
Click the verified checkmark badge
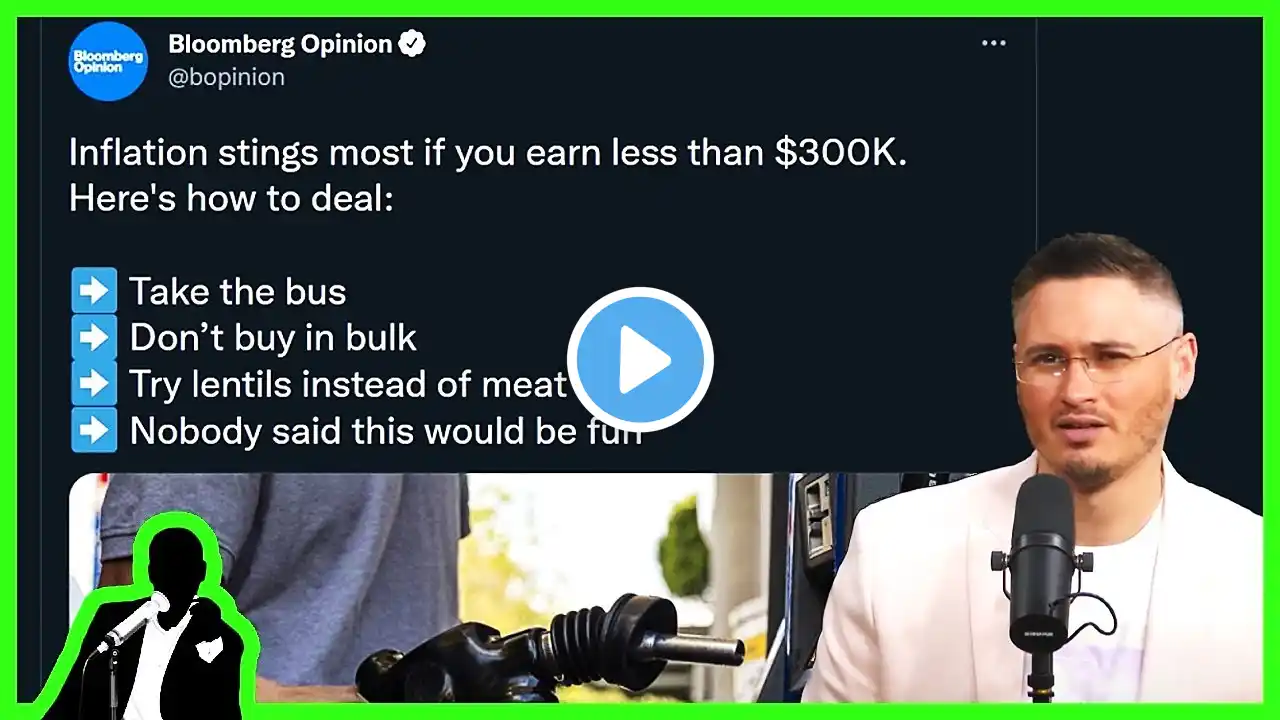point(412,44)
